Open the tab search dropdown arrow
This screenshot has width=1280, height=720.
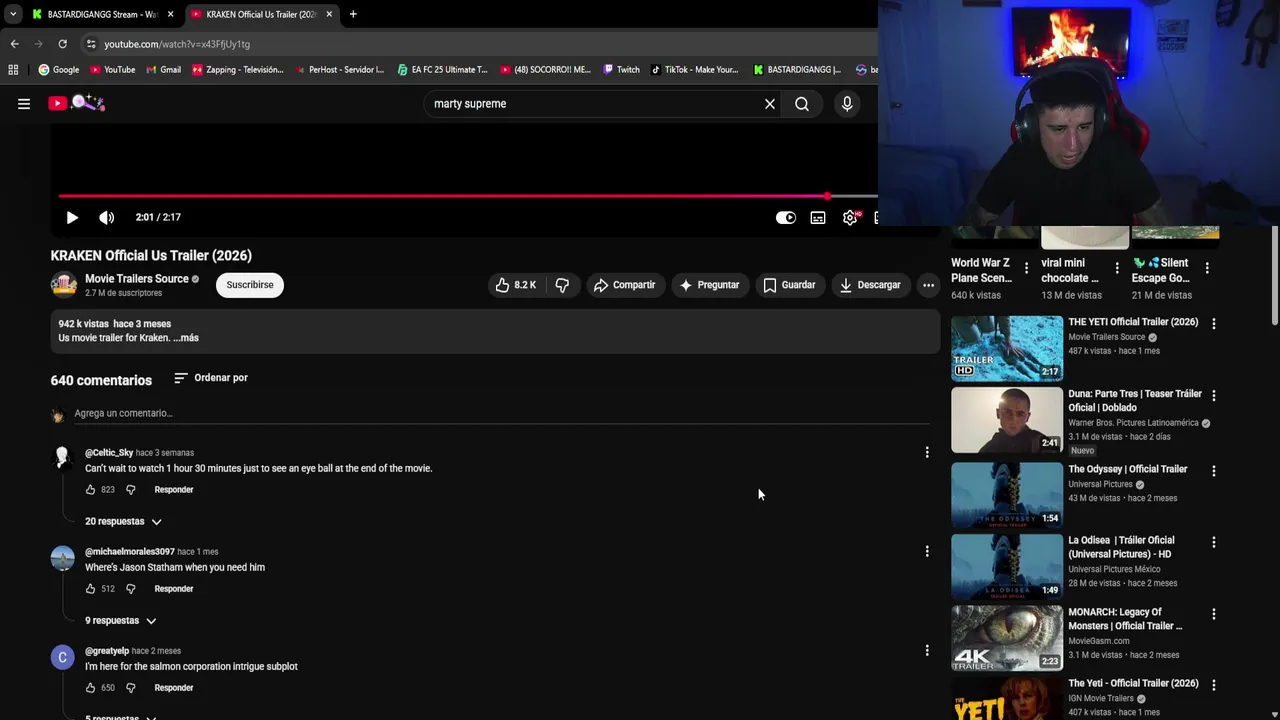point(12,14)
